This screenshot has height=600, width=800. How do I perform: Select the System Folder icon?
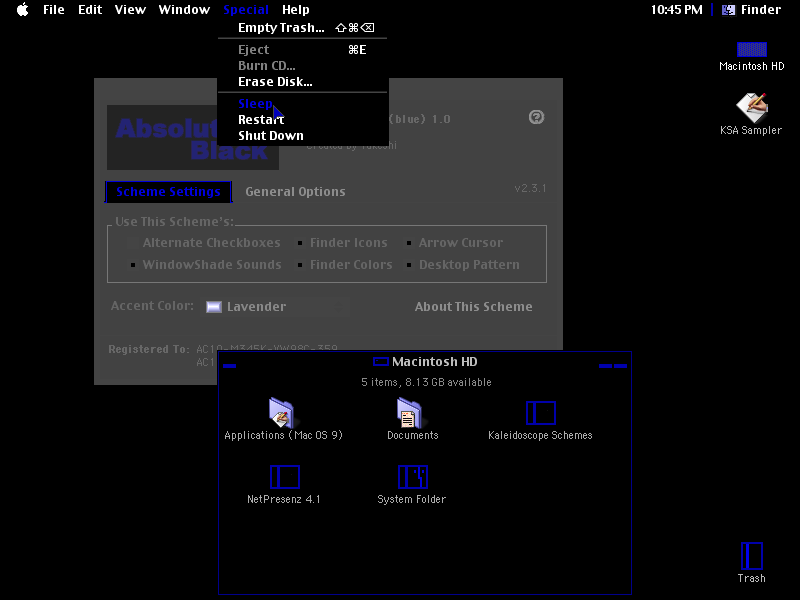tap(413, 477)
